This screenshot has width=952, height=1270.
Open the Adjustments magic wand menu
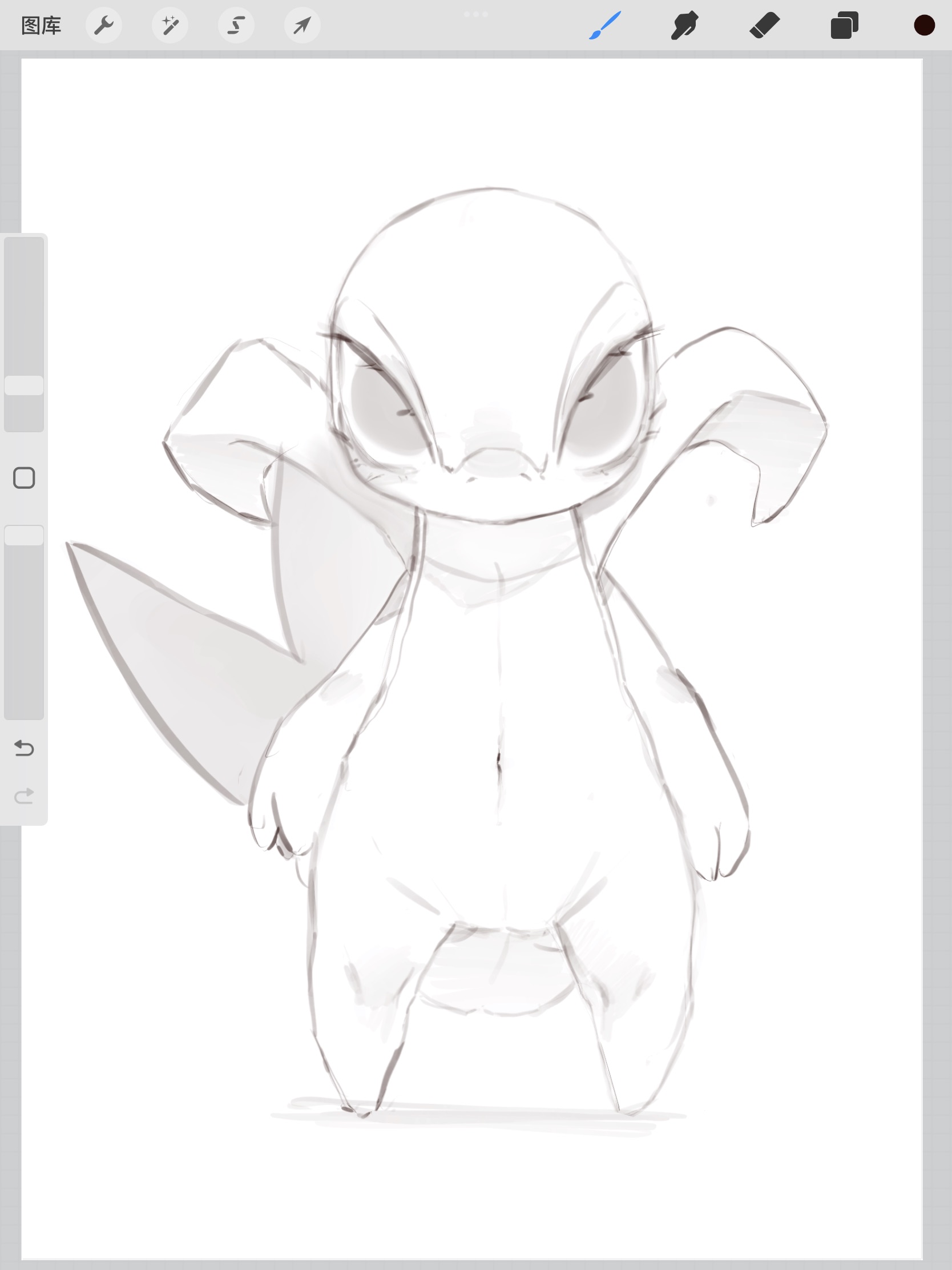pos(170,25)
